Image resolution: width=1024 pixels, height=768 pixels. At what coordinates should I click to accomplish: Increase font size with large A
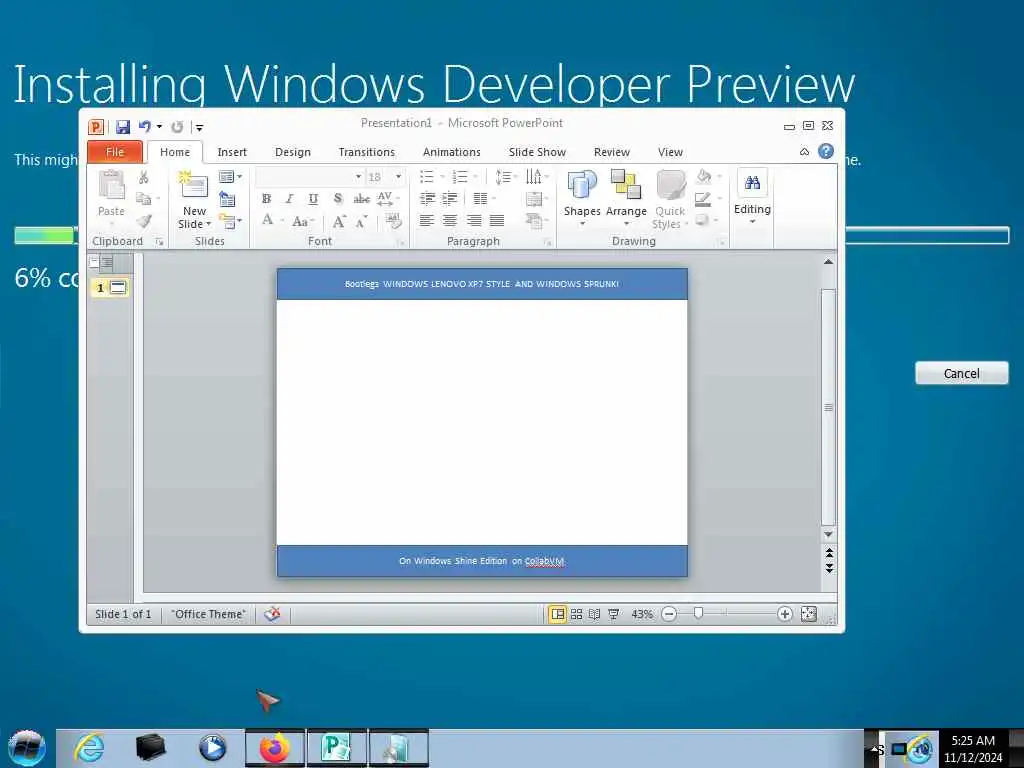[339, 221]
